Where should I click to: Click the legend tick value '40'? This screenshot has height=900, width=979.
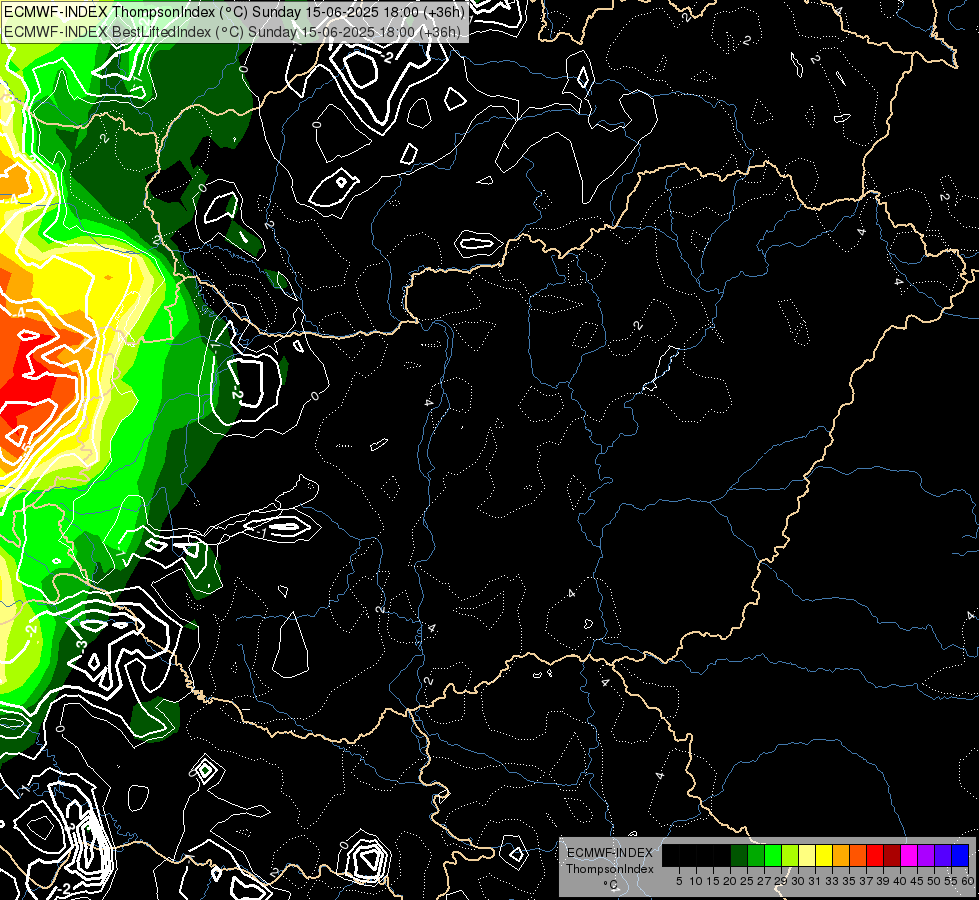click(900, 881)
